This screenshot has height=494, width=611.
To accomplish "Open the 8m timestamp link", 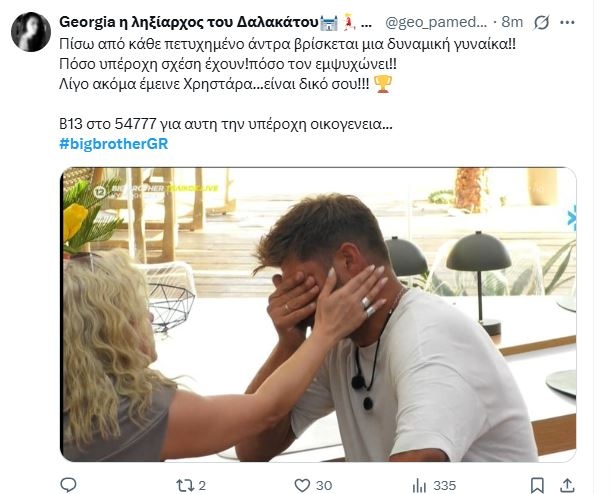I will tap(512, 21).
